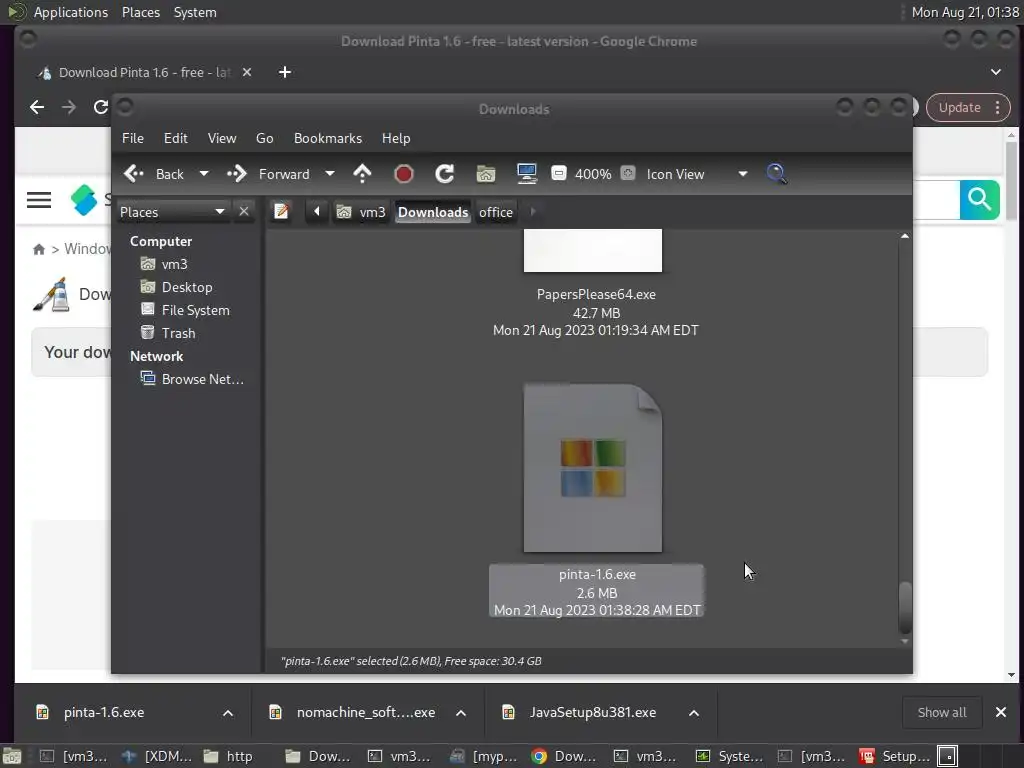The height and width of the screenshot is (768, 1024).
Task: Open Trash in the sidebar
Action: tap(178, 333)
